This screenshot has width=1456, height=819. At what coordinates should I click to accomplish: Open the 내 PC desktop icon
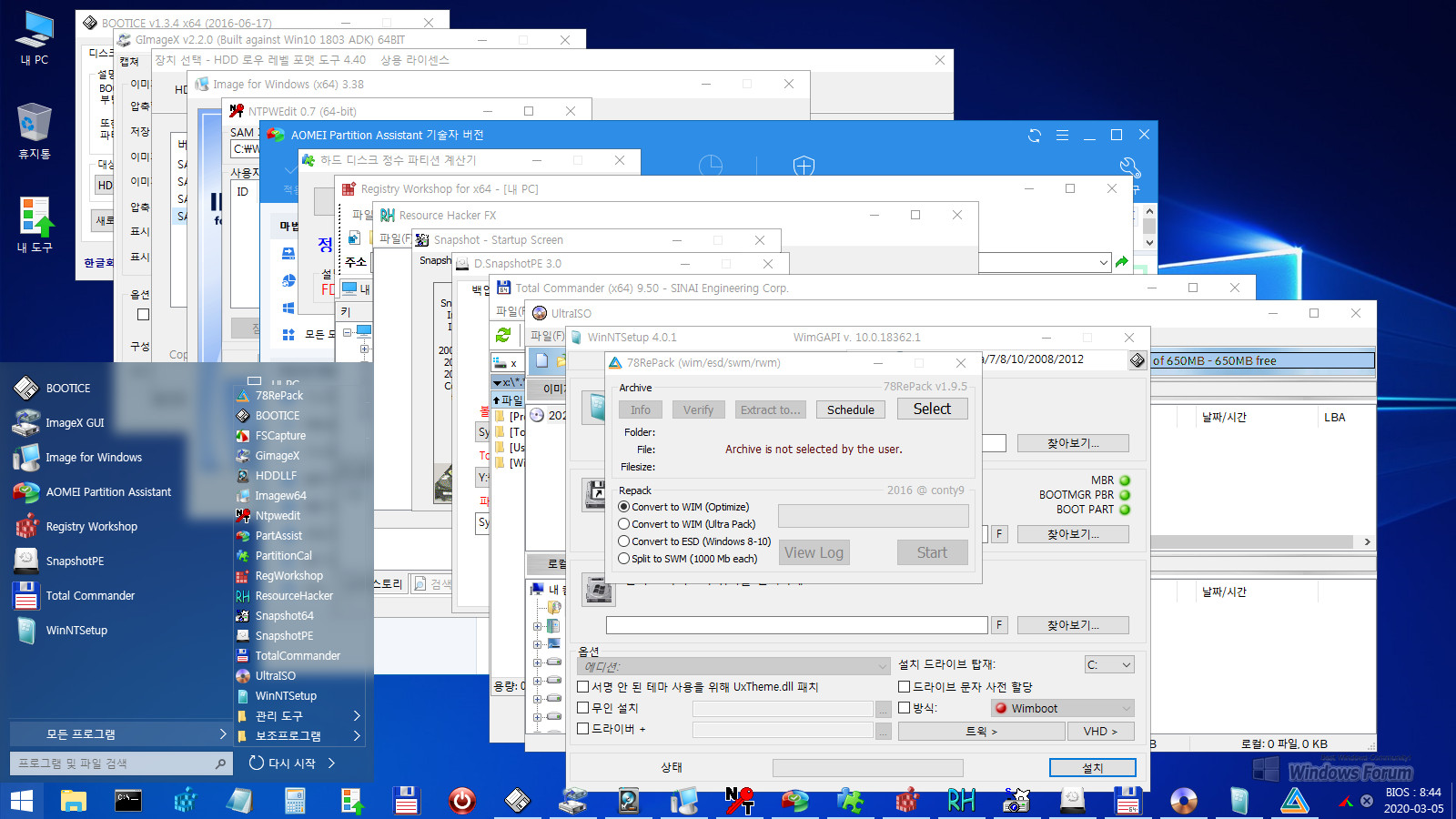point(35,38)
